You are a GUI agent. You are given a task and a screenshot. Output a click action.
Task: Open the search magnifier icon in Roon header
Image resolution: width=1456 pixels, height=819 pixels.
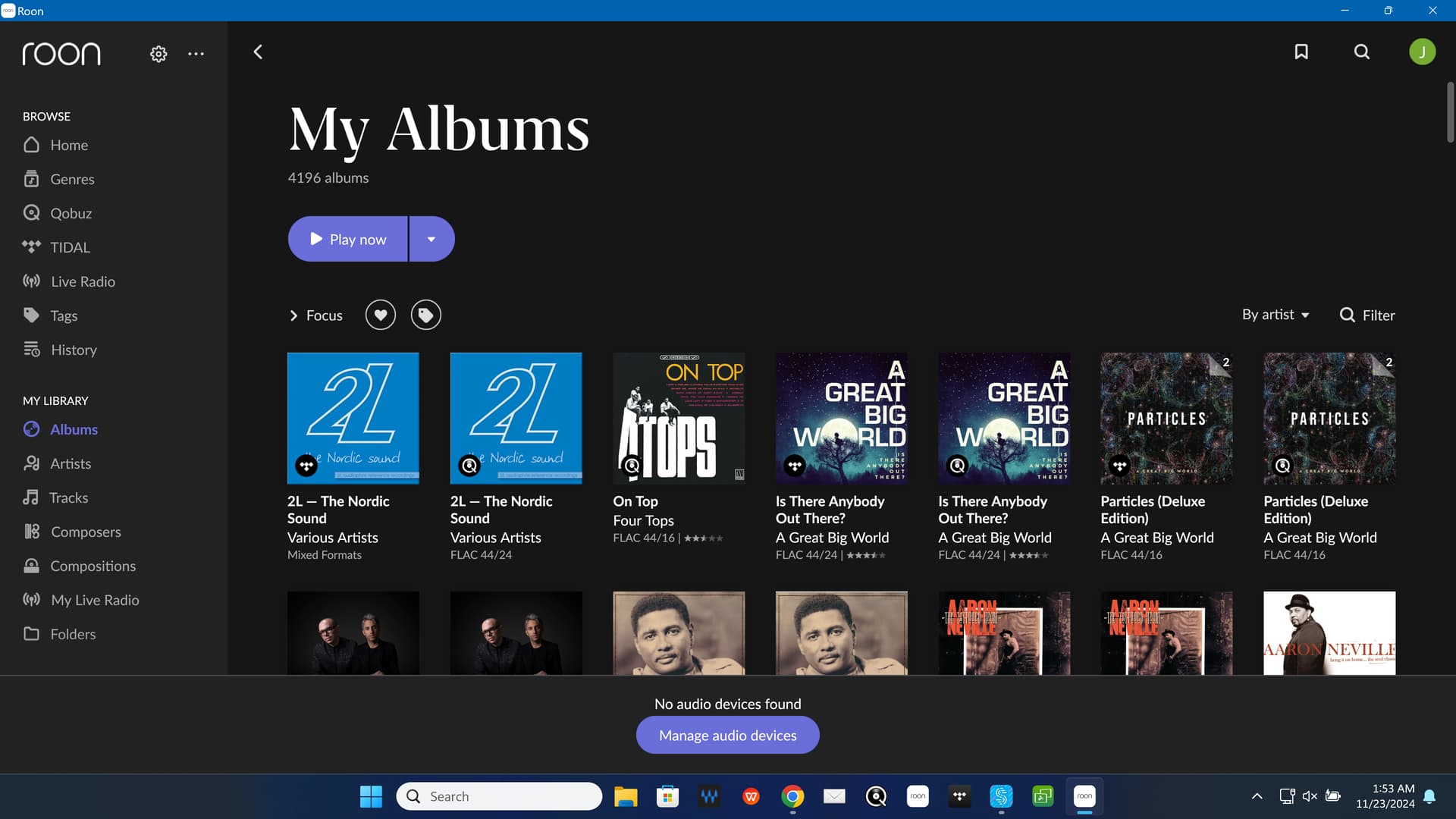coord(1362,52)
